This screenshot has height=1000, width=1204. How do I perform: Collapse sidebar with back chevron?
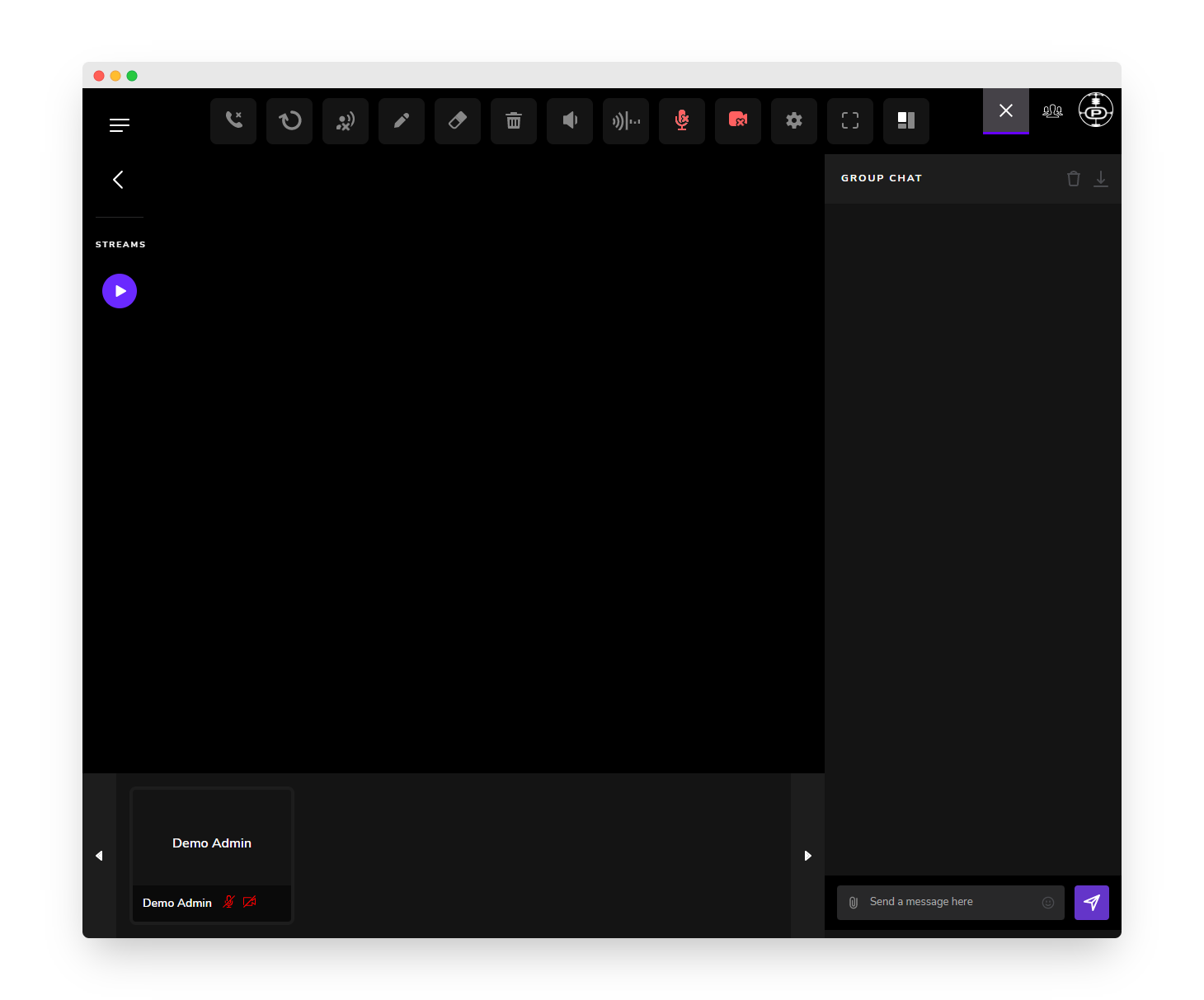point(119,180)
